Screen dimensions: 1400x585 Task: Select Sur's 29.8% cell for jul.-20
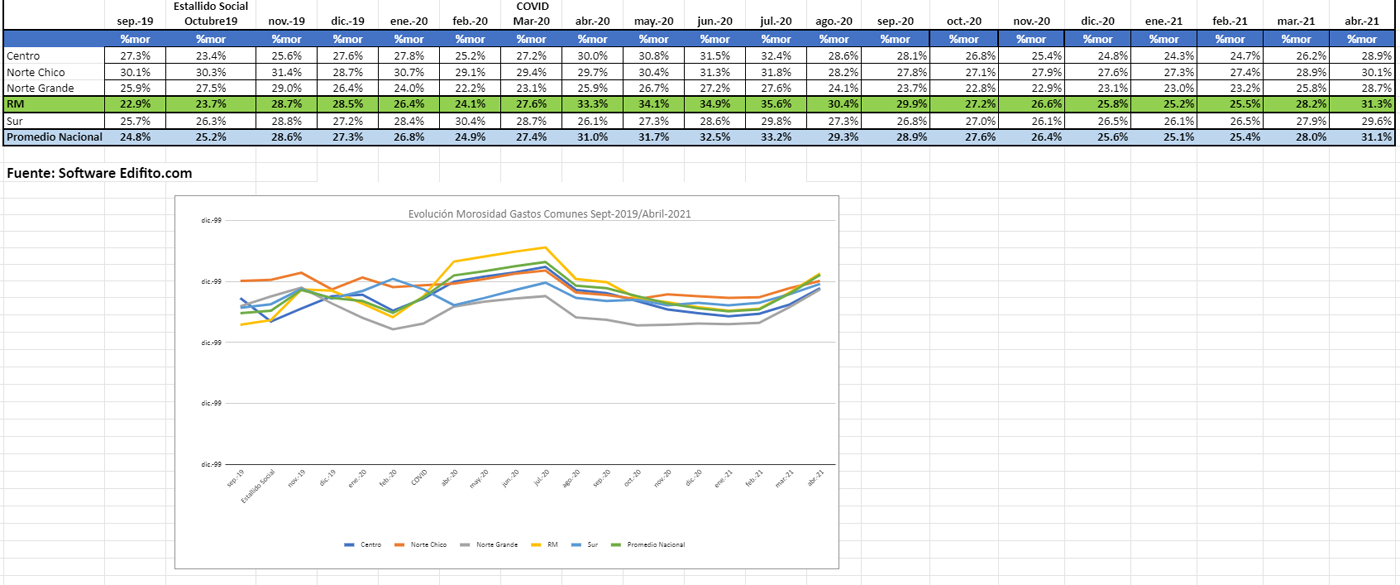point(776,121)
